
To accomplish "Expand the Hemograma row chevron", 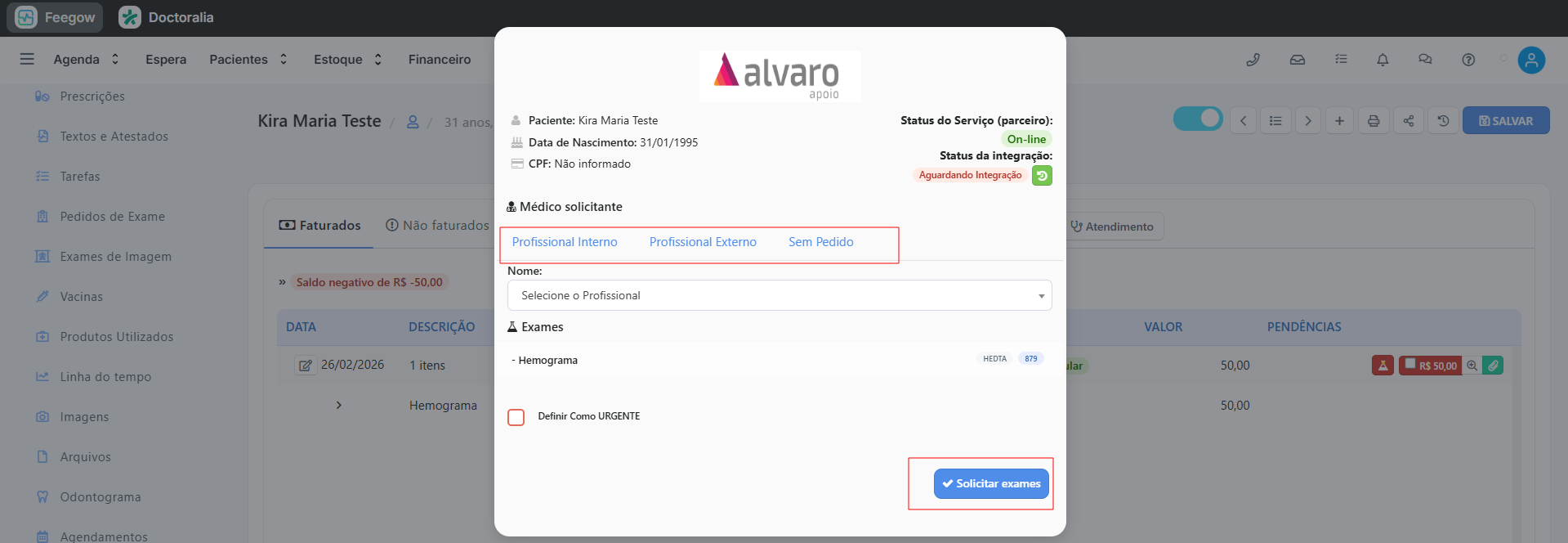I will (x=339, y=406).
